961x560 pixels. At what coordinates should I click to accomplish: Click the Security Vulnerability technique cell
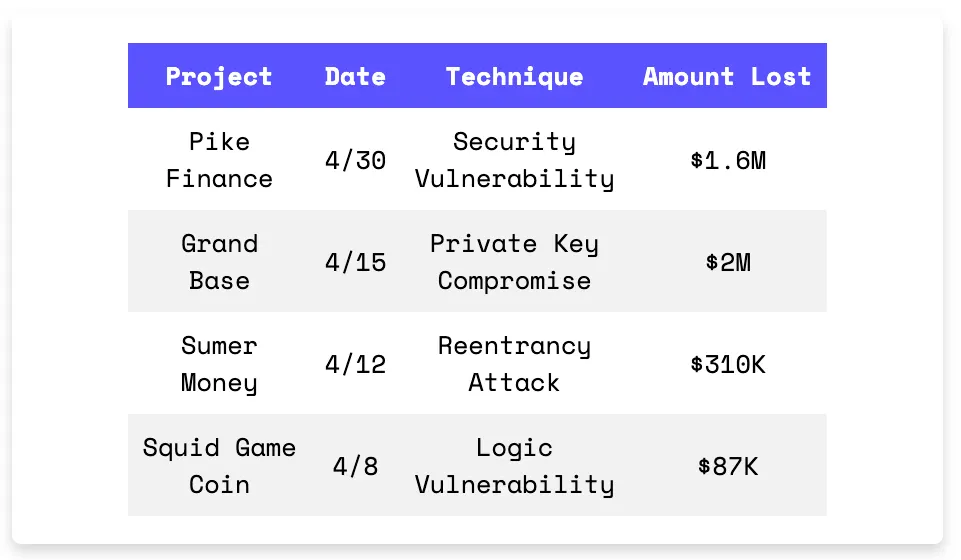click(514, 160)
